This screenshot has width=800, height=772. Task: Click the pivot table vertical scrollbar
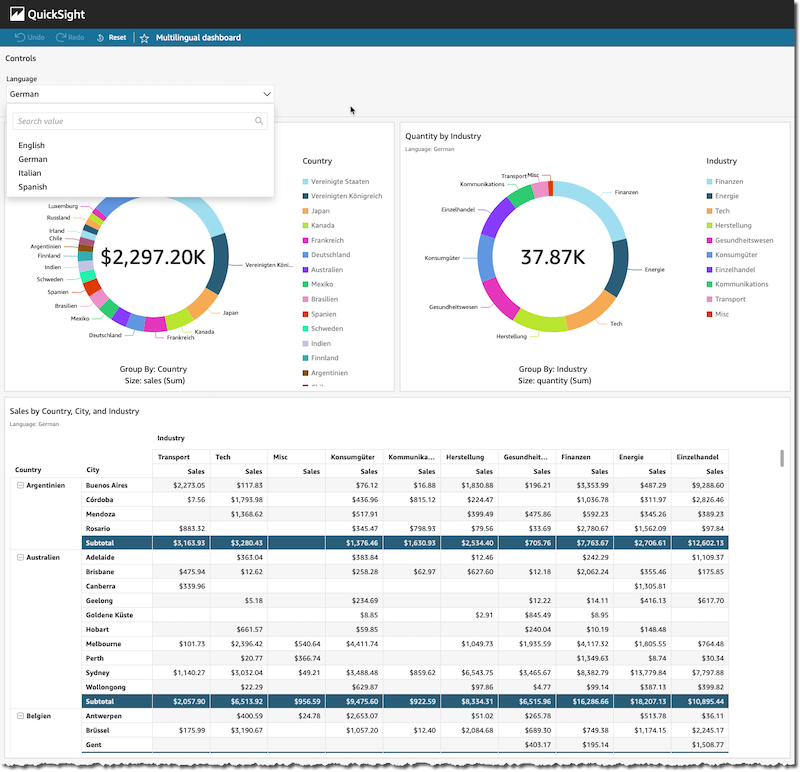click(781, 458)
